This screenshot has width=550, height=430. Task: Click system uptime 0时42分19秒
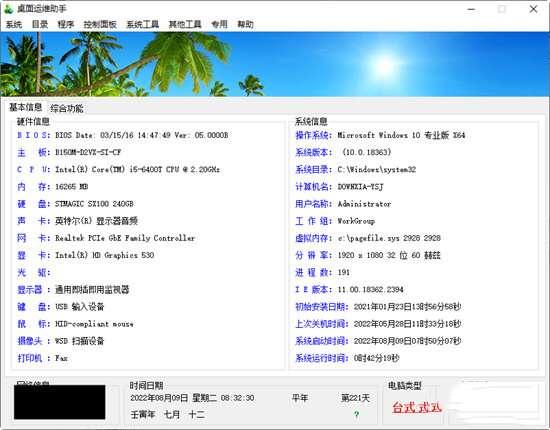(376, 358)
